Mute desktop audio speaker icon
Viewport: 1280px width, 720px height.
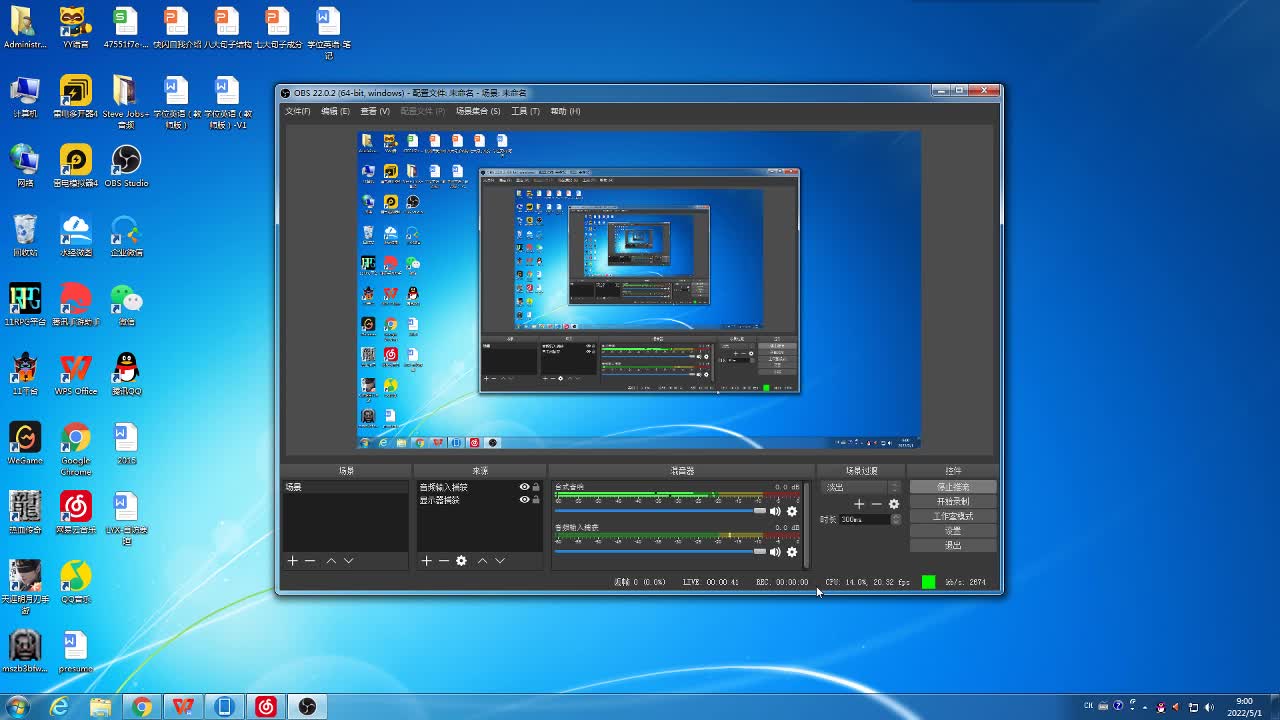click(x=775, y=511)
